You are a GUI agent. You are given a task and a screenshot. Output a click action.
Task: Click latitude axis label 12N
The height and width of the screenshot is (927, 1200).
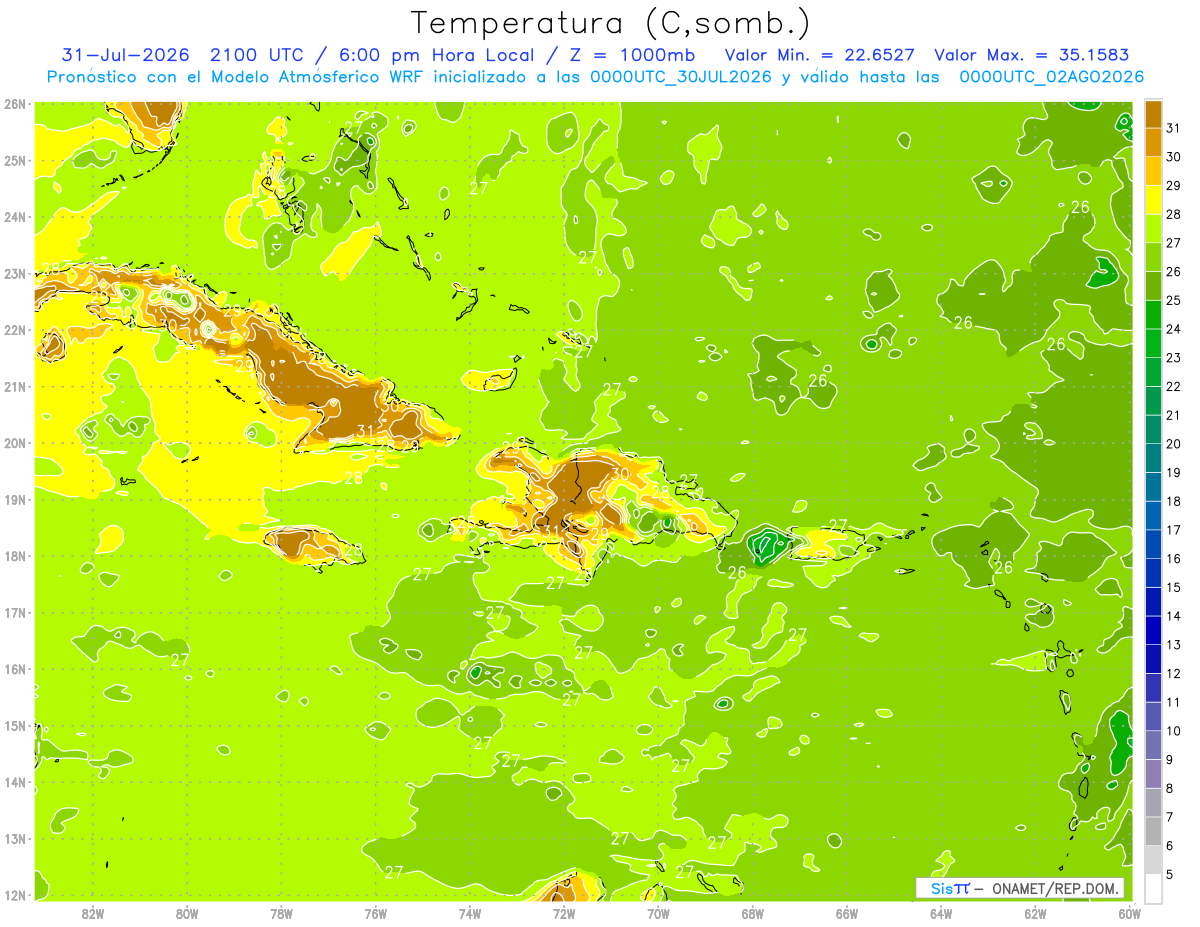click(x=14, y=895)
